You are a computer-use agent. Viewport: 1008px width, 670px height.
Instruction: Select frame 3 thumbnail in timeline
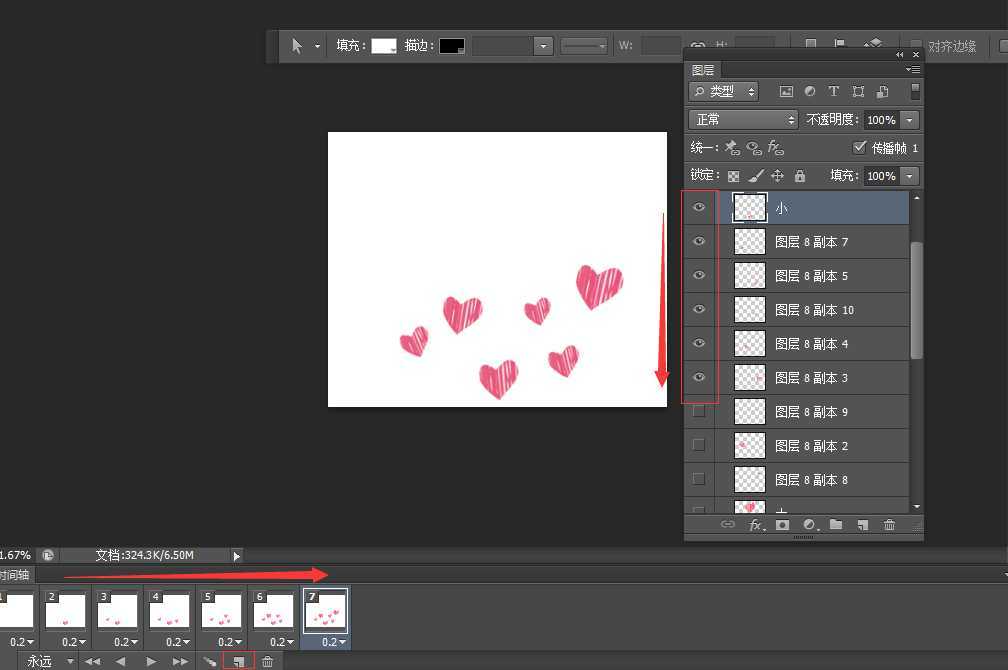click(118, 610)
